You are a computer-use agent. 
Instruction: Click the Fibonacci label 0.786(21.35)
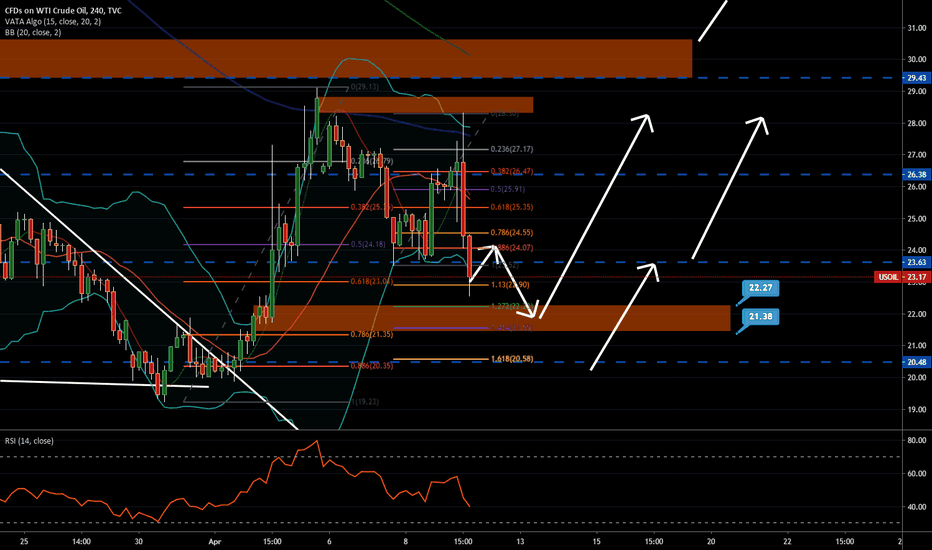pyautogui.click(x=371, y=334)
